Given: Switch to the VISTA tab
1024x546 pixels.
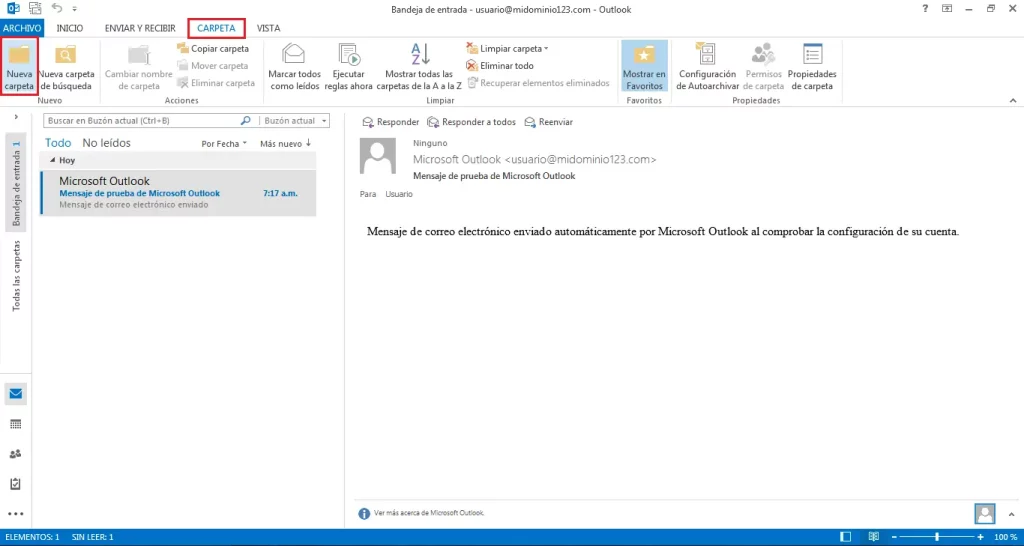Looking at the screenshot, I should coord(268,28).
